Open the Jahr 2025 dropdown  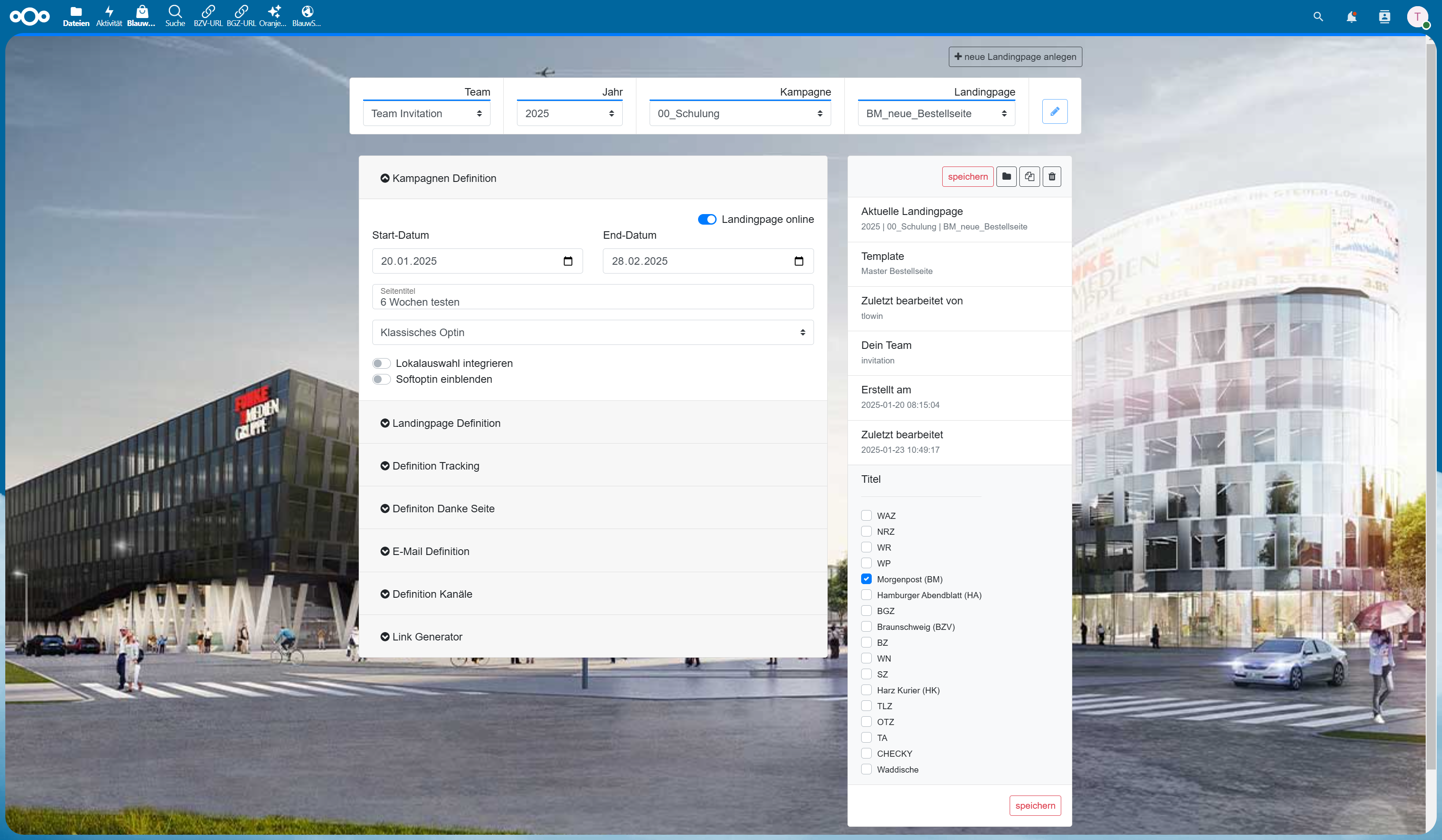coord(569,114)
